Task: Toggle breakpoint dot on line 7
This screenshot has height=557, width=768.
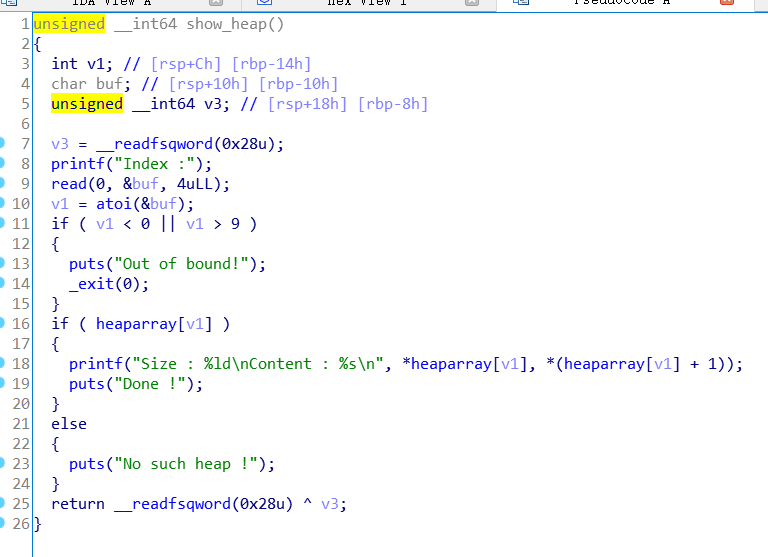Action: point(5,144)
